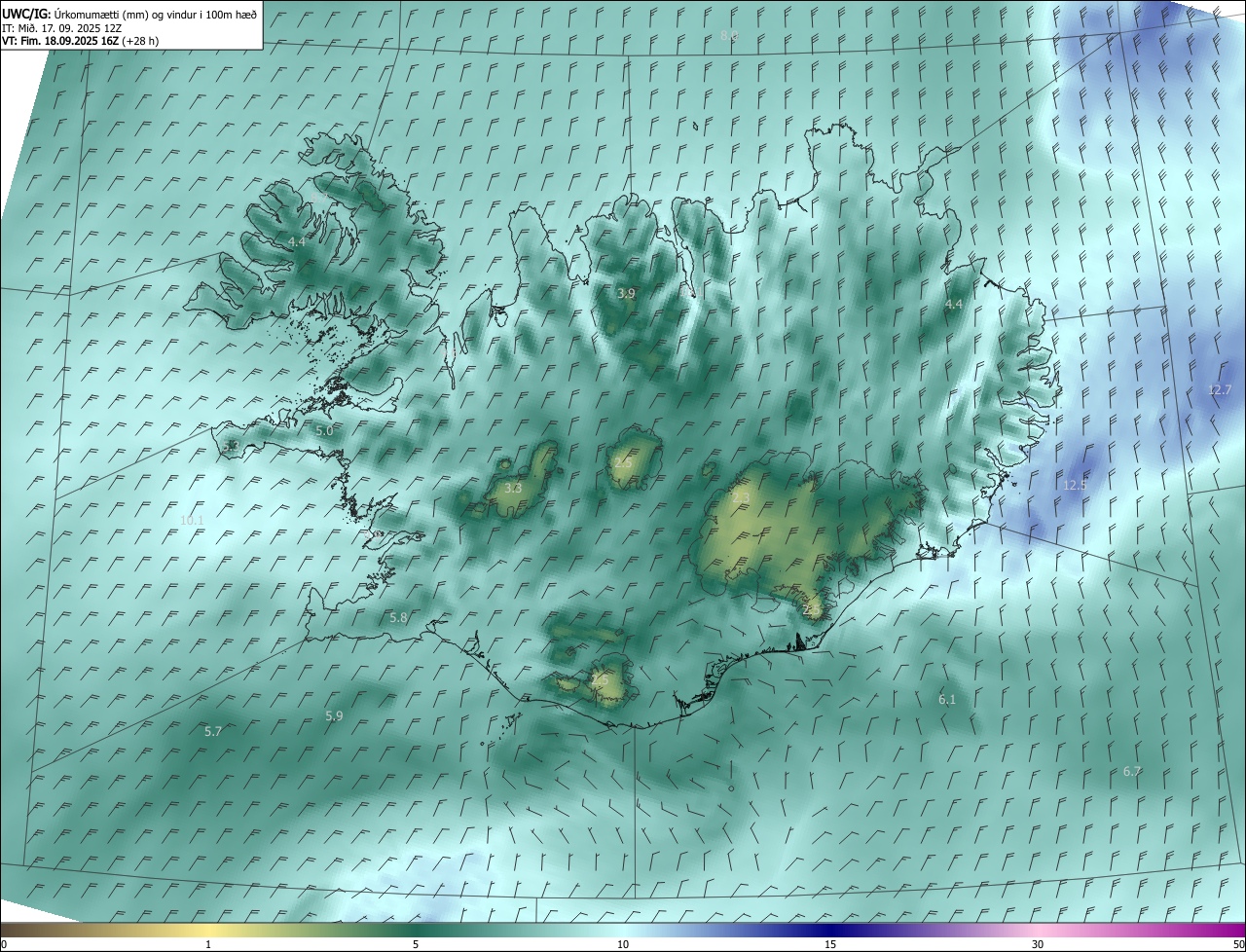The image size is (1246, 952).
Task: Click the 4.4 value label in the Westfjords
Action: click(x=297, y=240)
